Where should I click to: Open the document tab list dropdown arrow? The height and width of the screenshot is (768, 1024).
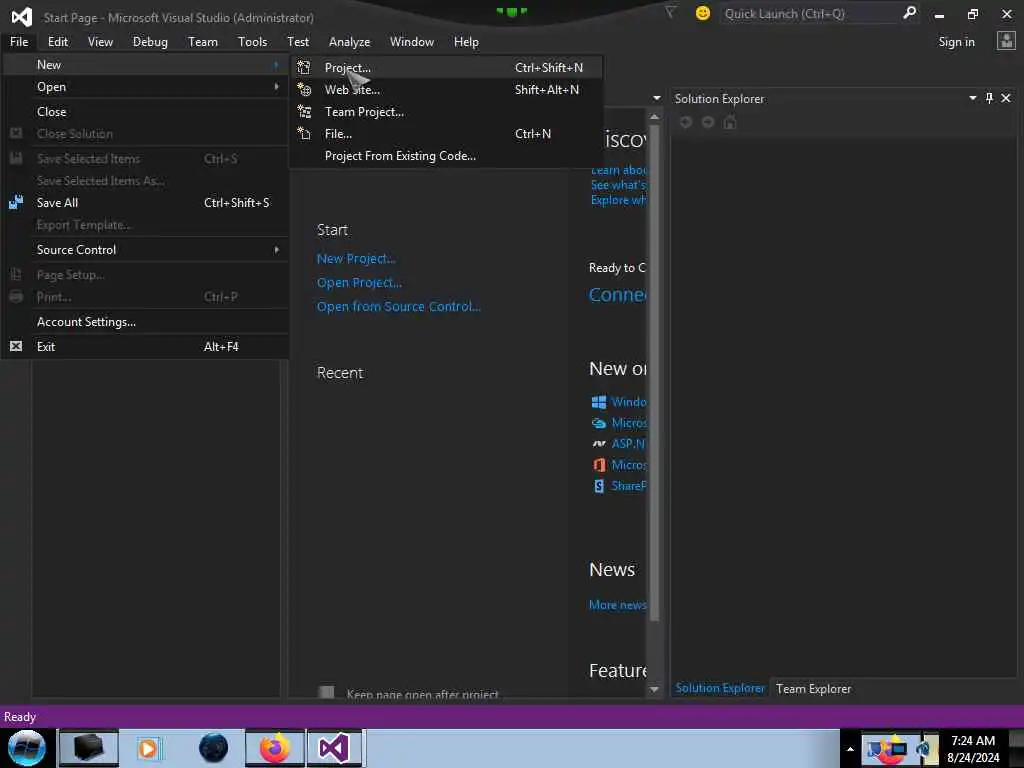pos(656,98)
